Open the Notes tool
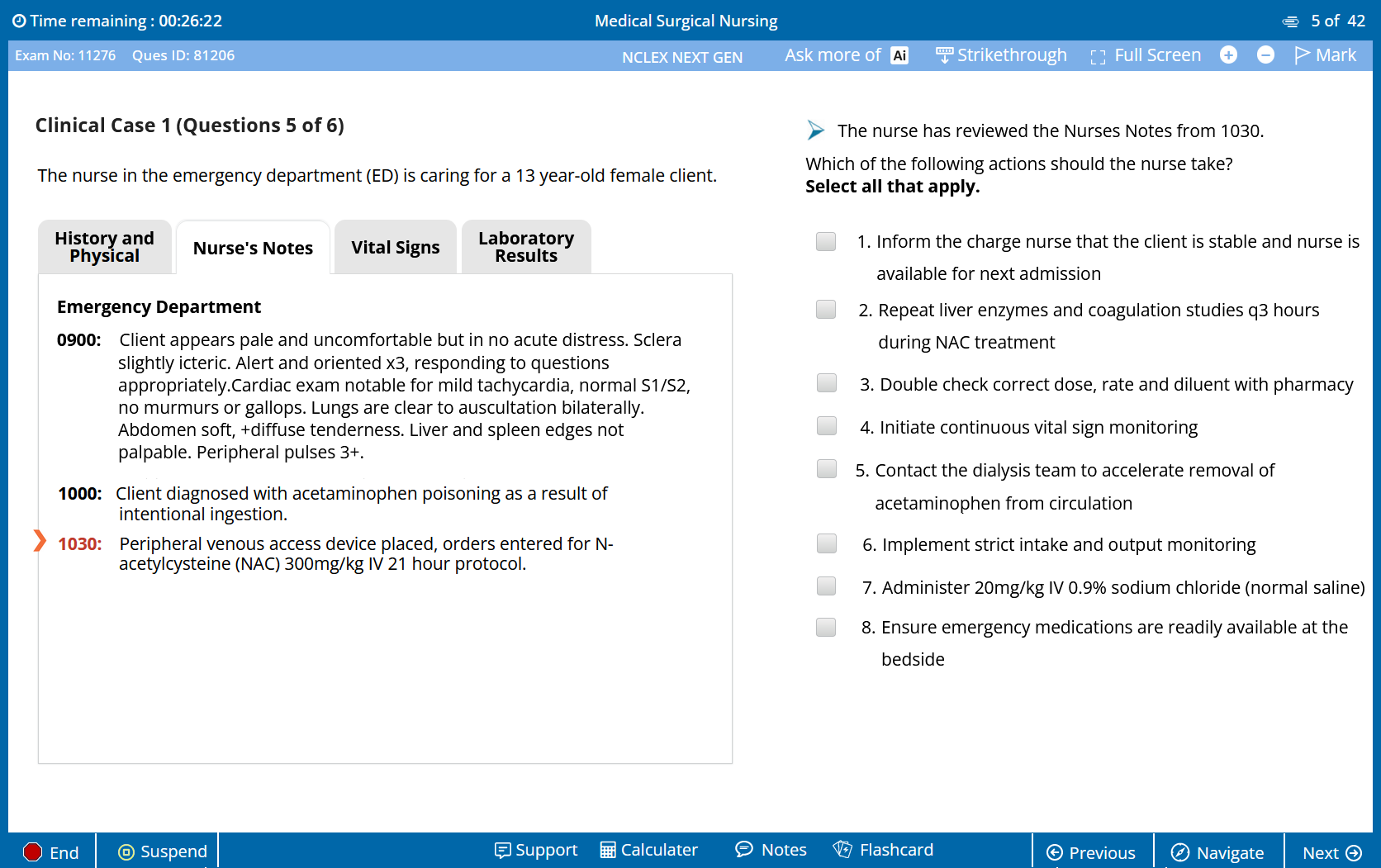Image resolution: width=1381 pixels, height=868 pixels. click(771, 850)
